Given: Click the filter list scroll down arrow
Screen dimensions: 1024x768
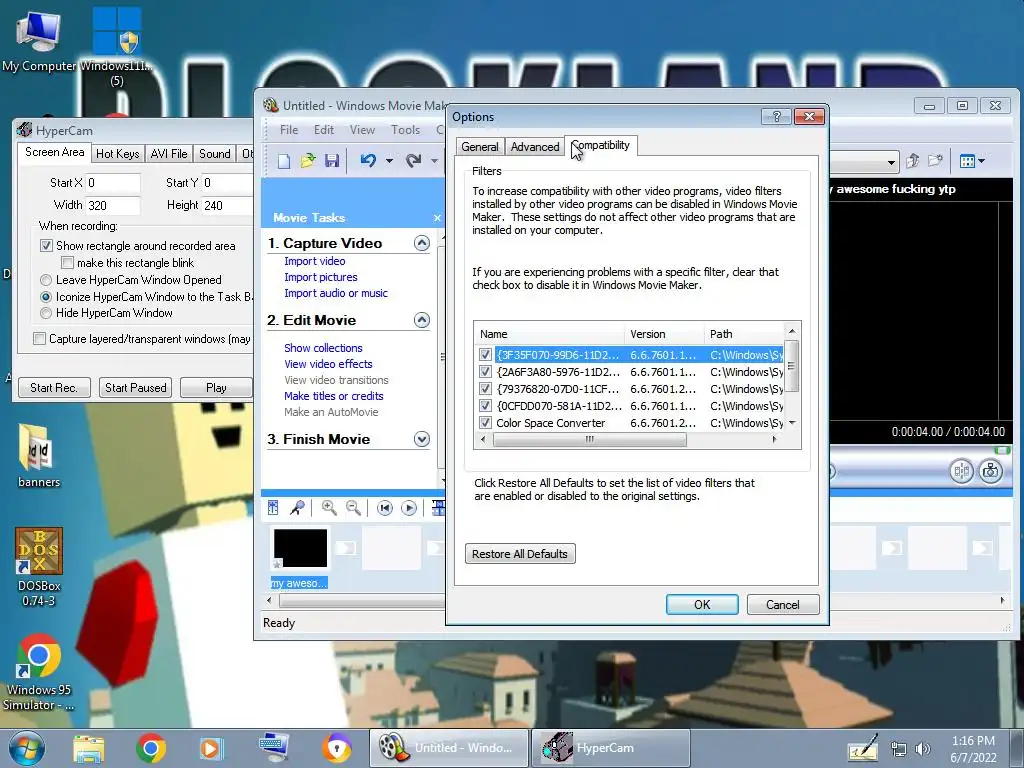Looking at the screenshot, I should click(792, 423).
